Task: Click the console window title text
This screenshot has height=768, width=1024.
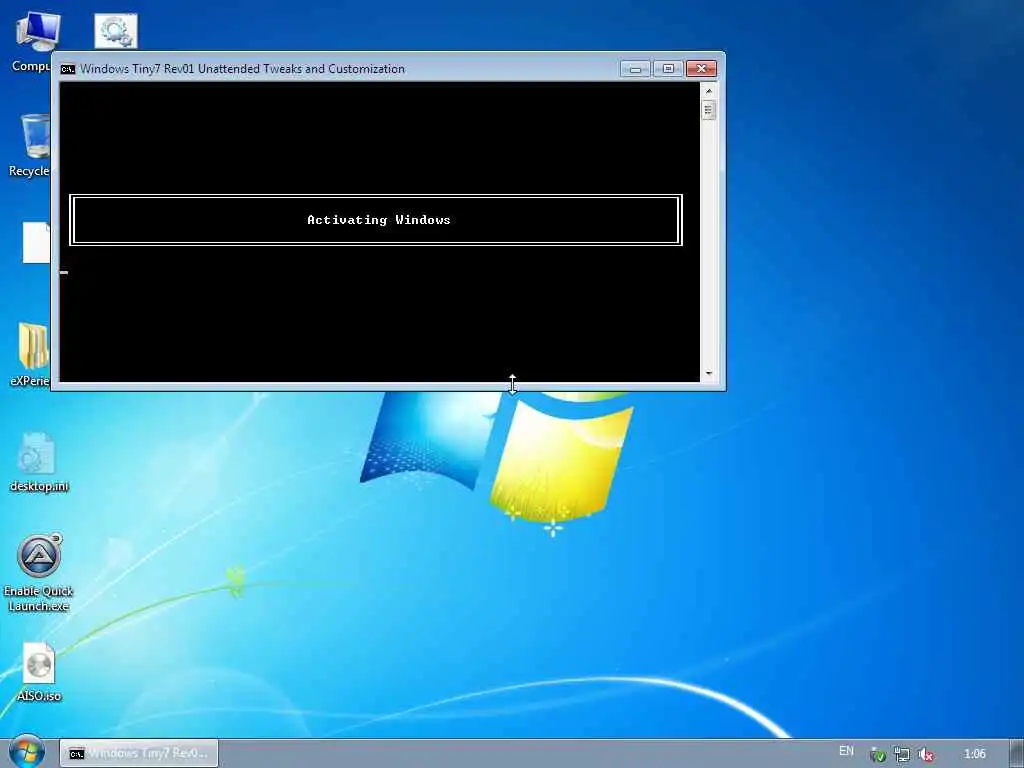Action: coord(242,69)
